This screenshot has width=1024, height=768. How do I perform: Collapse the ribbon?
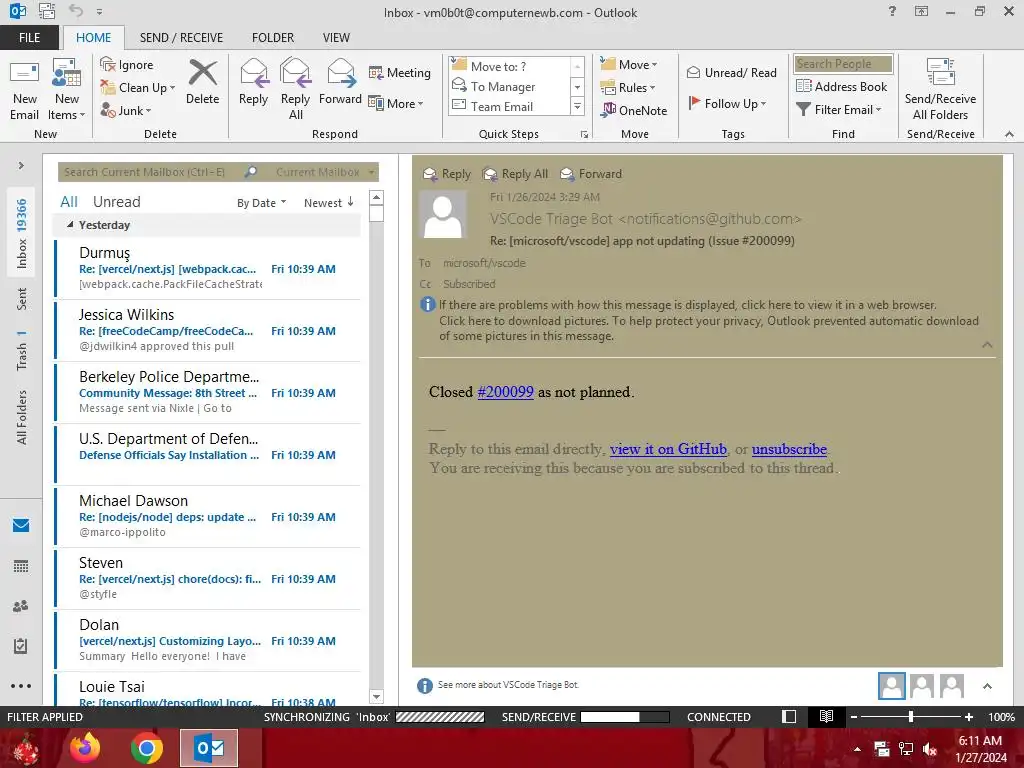[x=1010, y=134]
